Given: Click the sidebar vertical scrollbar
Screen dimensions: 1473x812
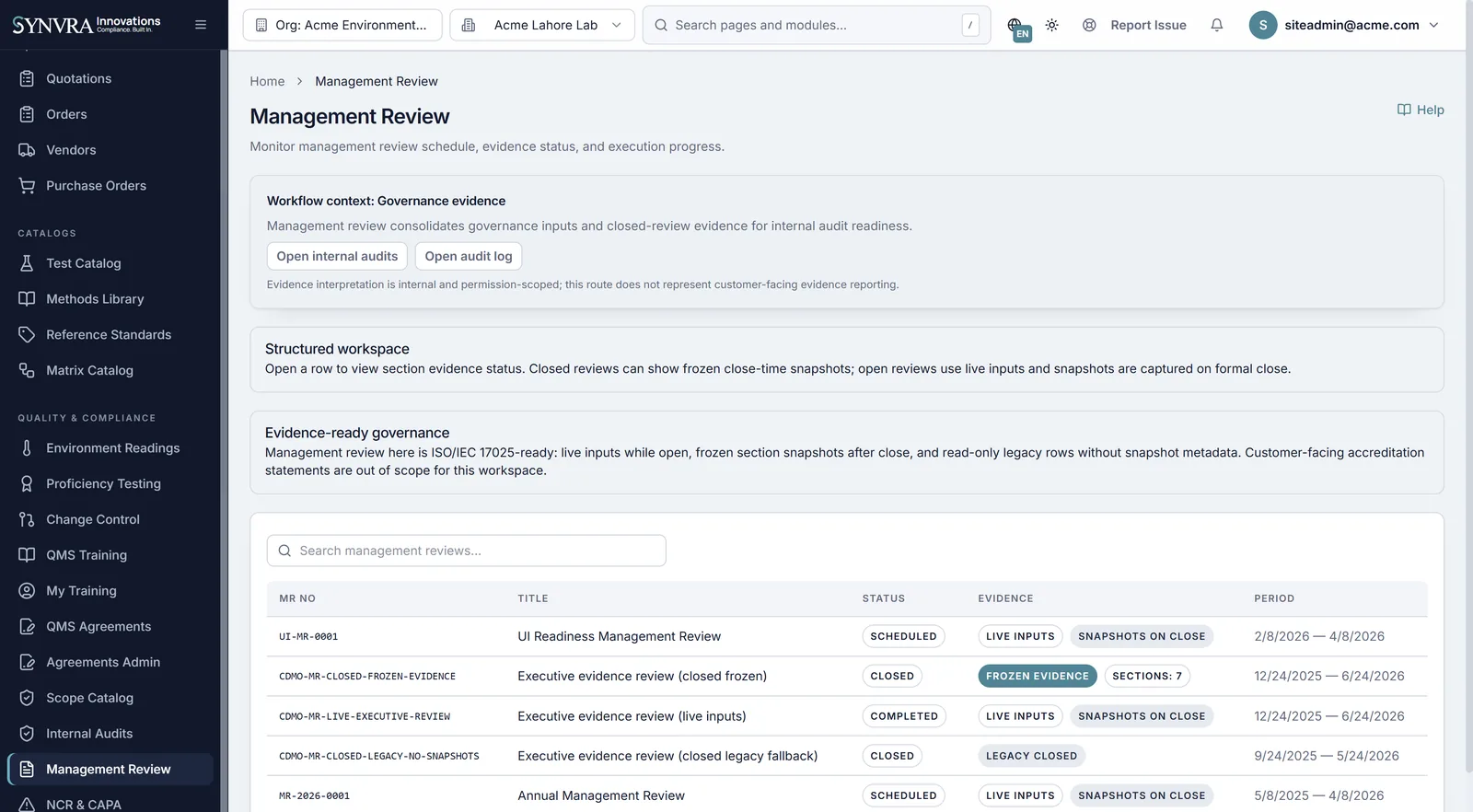Looking at the screenshot, I should (224, 431).
